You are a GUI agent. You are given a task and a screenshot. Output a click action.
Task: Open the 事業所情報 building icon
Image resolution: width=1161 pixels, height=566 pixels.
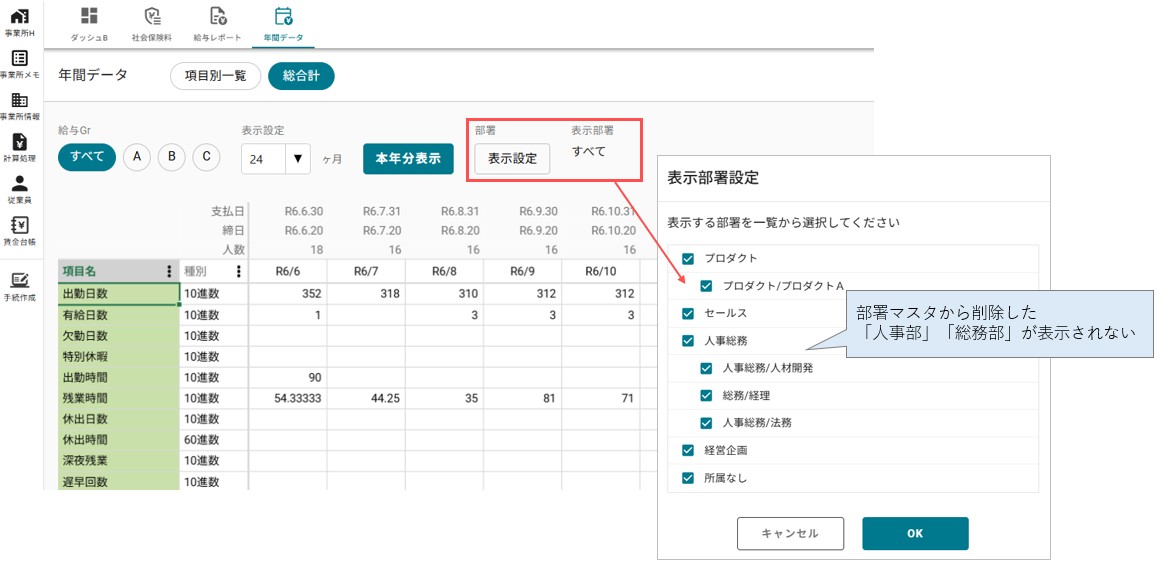(20, 101)
